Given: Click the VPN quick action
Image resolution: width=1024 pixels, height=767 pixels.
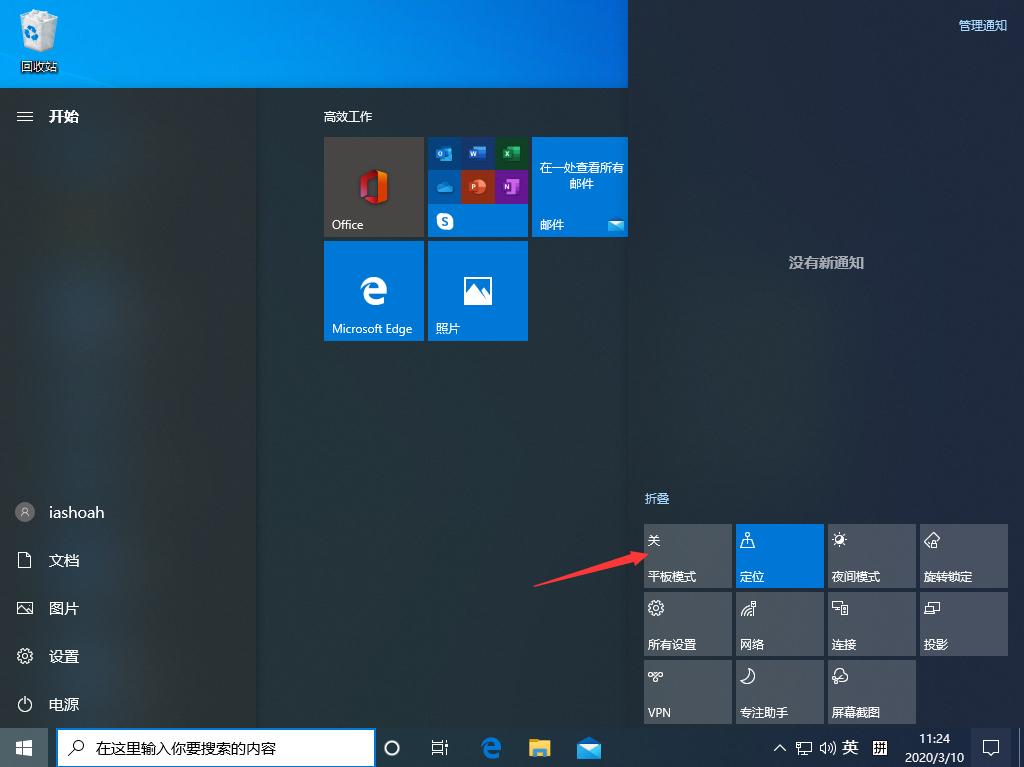Looking at the screenshot, I should 687,692.
